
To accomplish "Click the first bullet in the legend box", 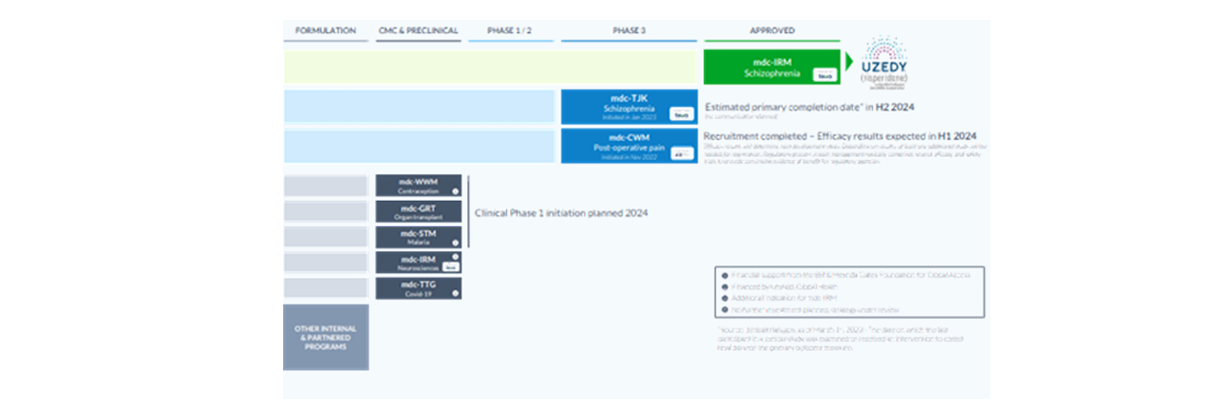I will click(x=722, y=273).
